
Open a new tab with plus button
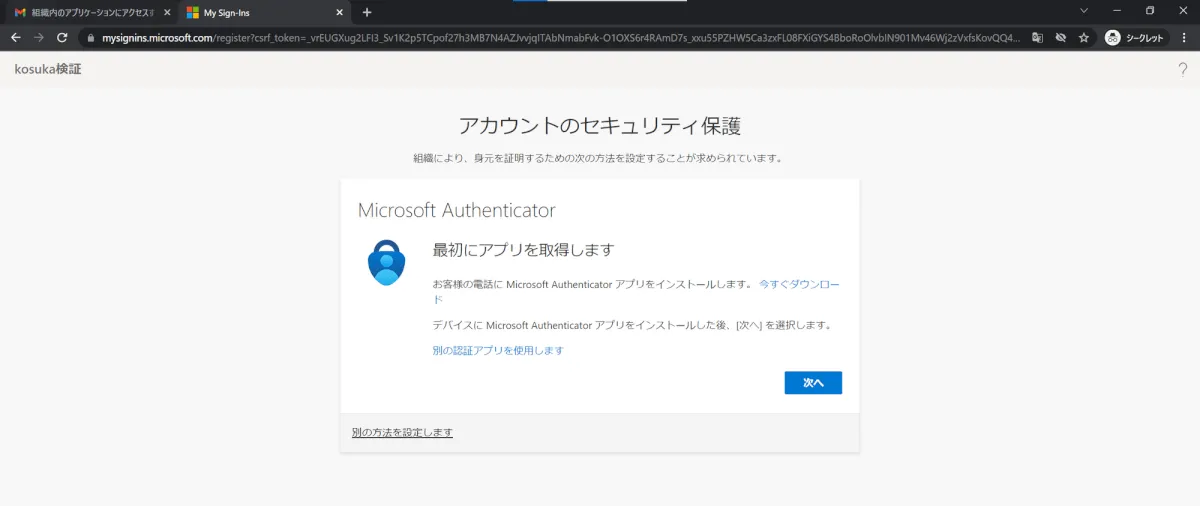[x=367, y=12]
